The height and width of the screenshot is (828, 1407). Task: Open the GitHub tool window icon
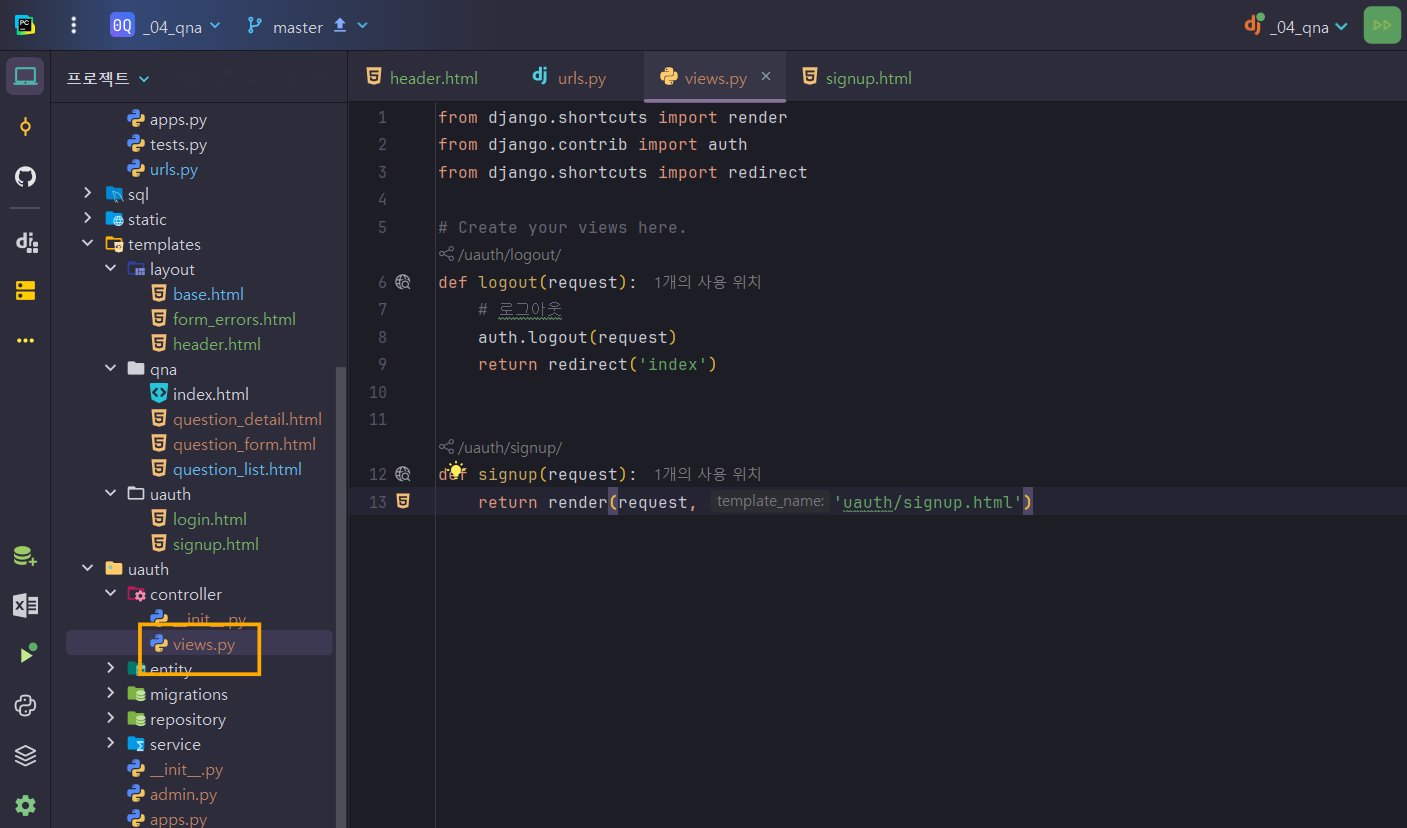pyautogui.click(x=25, y=177)
